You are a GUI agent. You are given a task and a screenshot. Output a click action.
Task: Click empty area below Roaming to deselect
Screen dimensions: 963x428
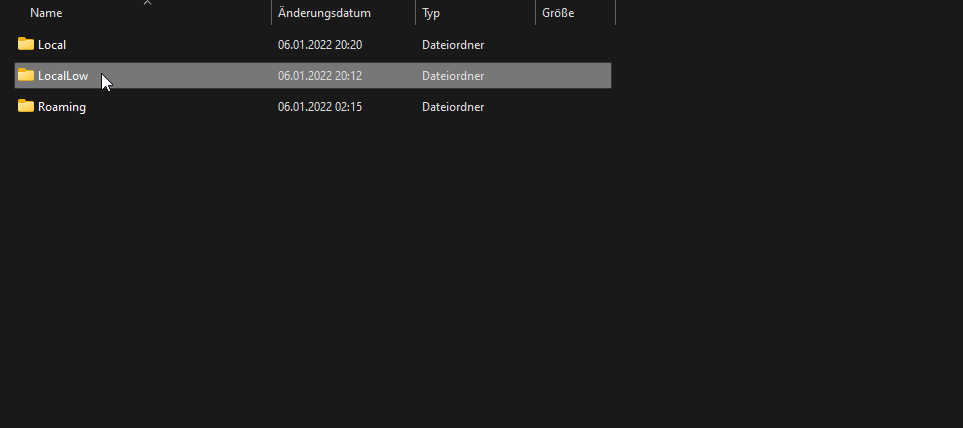(307, 258)
